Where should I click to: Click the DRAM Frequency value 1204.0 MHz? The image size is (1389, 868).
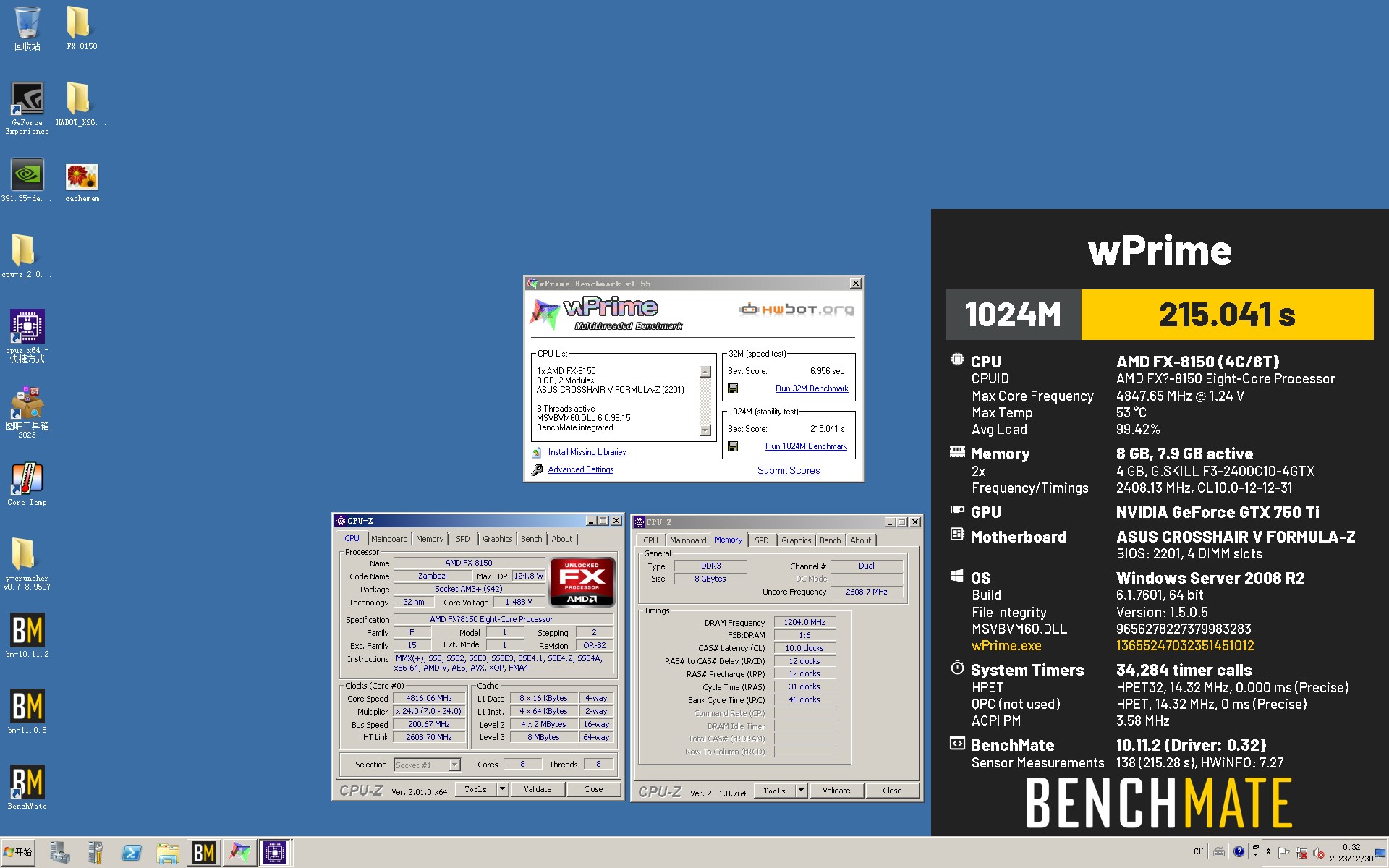pos(804,623)
